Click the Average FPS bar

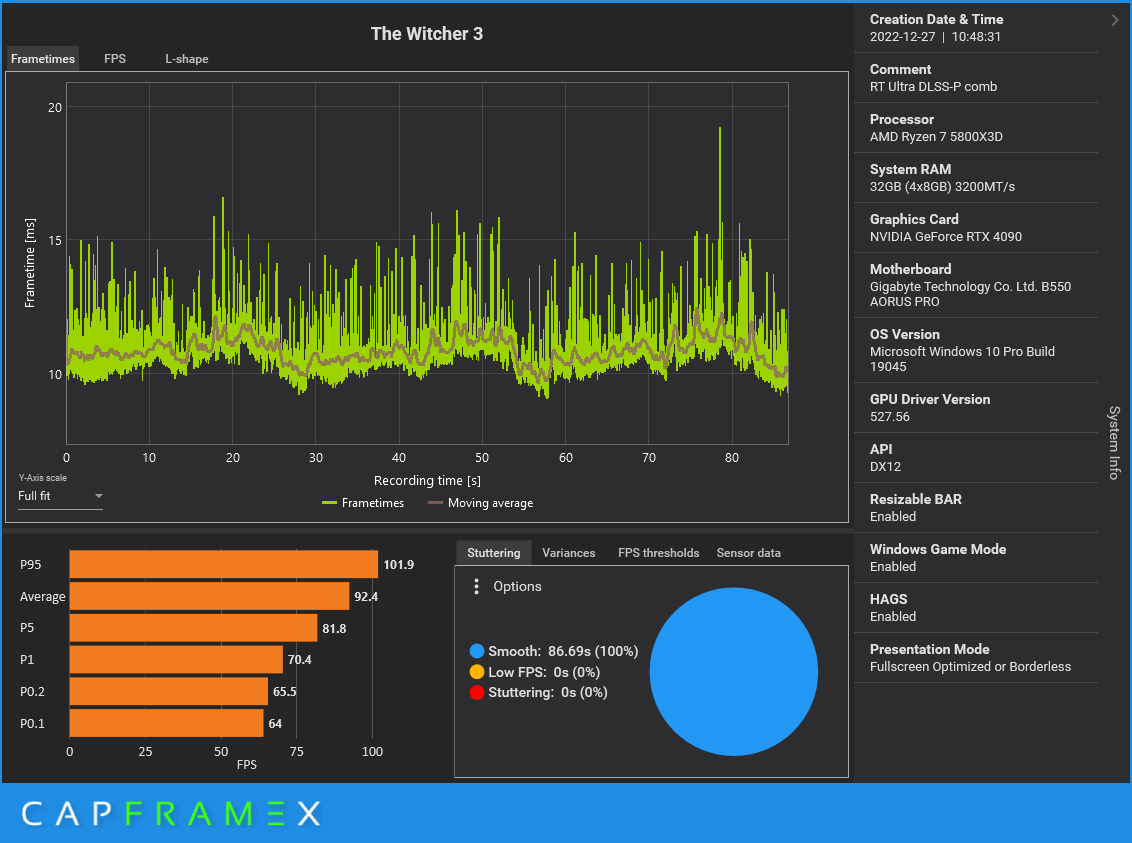pyautogui.click(x=209, y=596)
